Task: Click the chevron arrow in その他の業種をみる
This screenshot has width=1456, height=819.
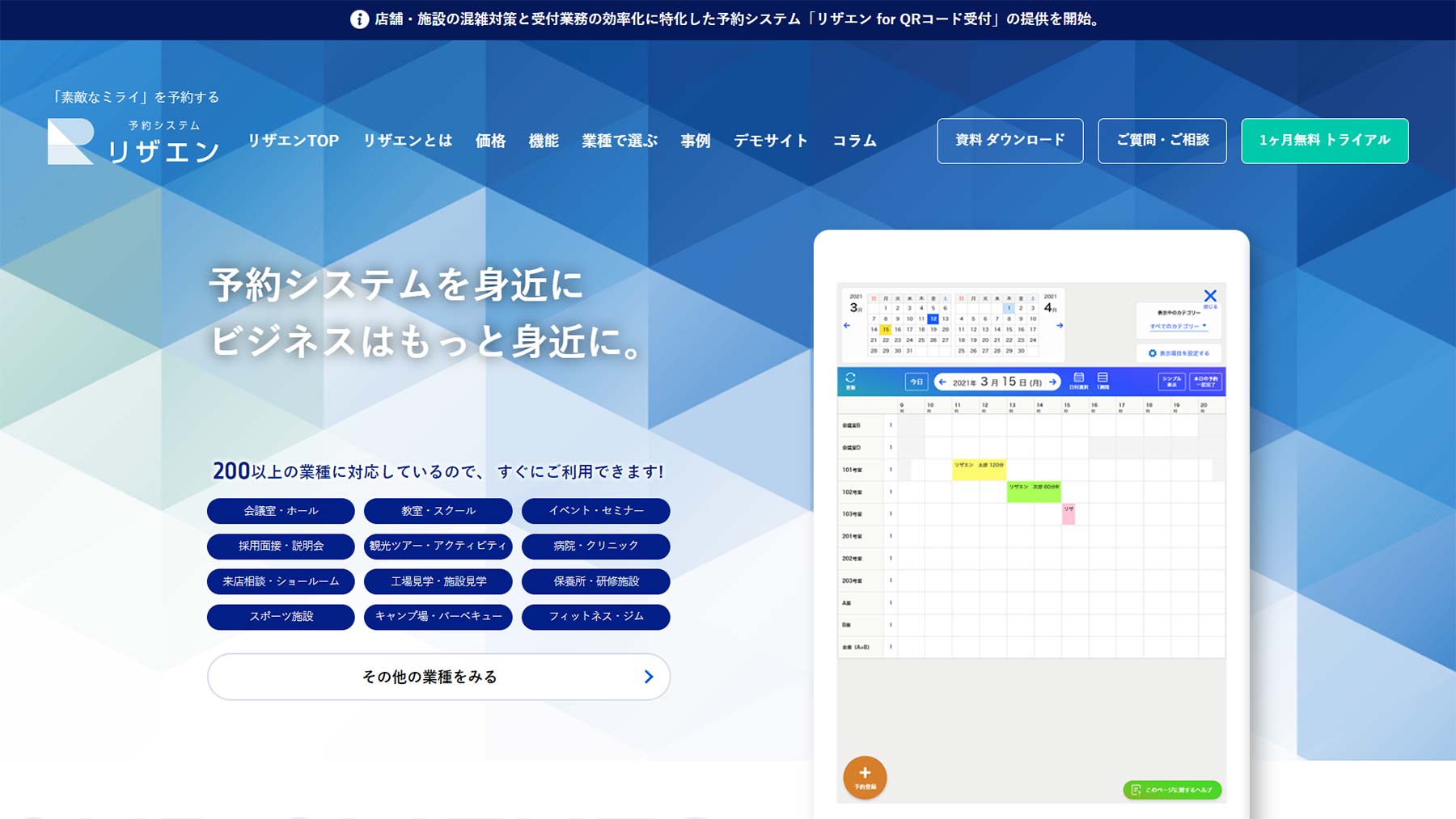Action: click(648, 677)
